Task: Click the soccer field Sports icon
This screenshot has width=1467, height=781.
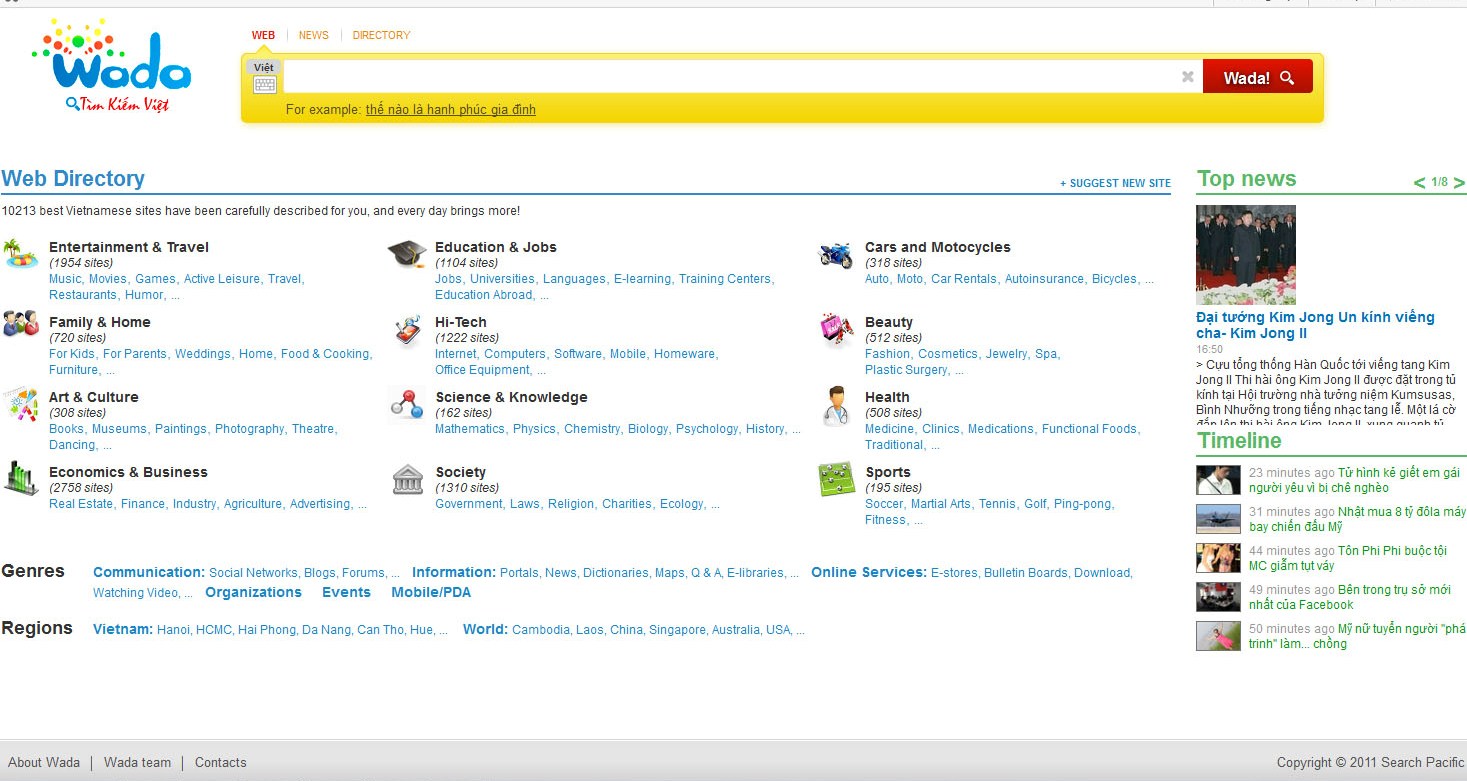Action: (x=835, y=479)
